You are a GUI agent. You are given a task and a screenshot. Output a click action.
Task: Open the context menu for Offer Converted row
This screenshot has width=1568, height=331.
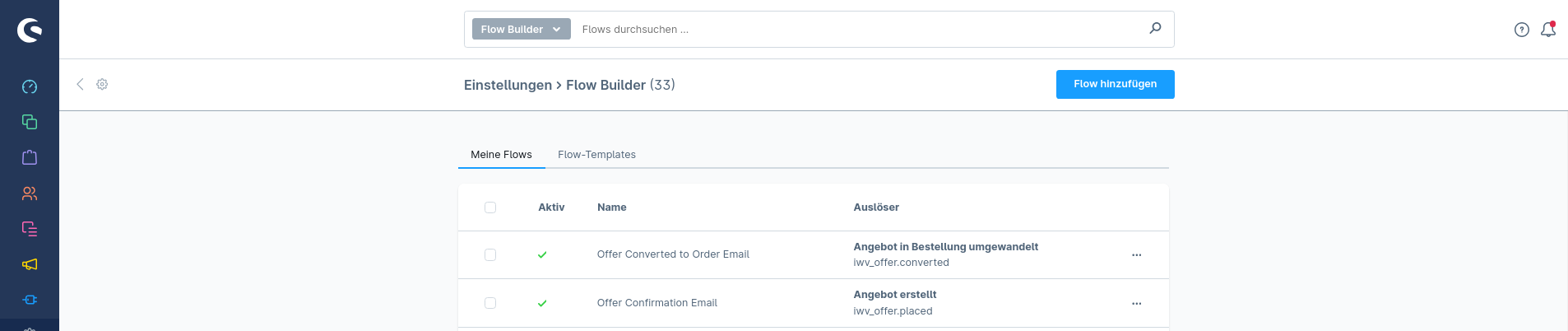(1137, 255)
